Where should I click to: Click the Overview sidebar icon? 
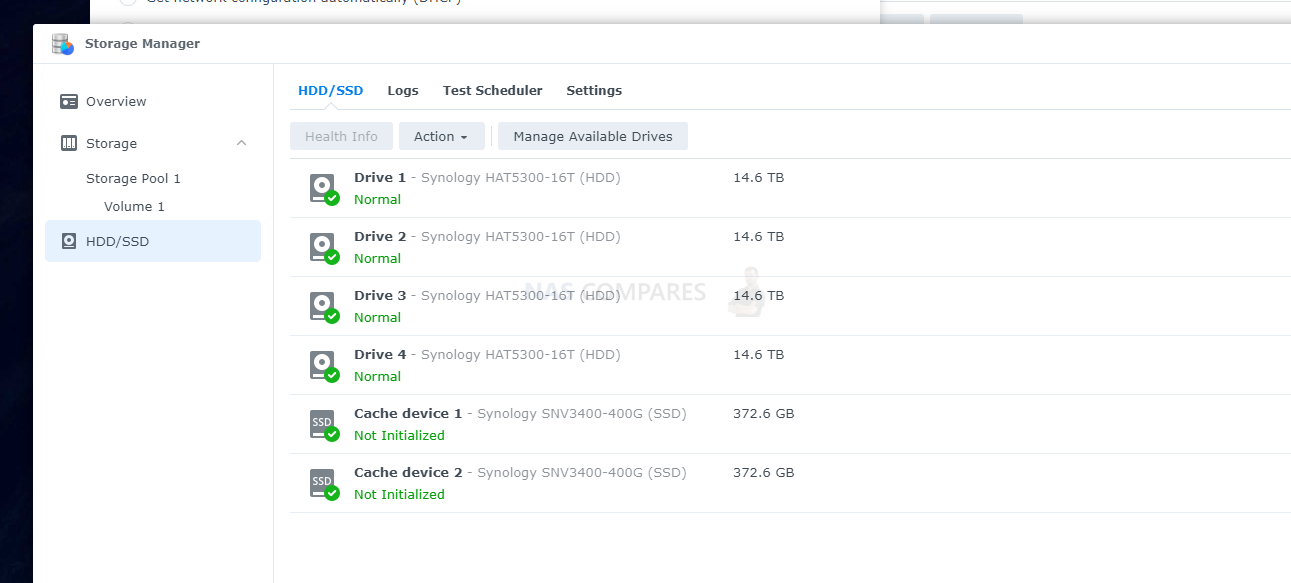(69, 101)
